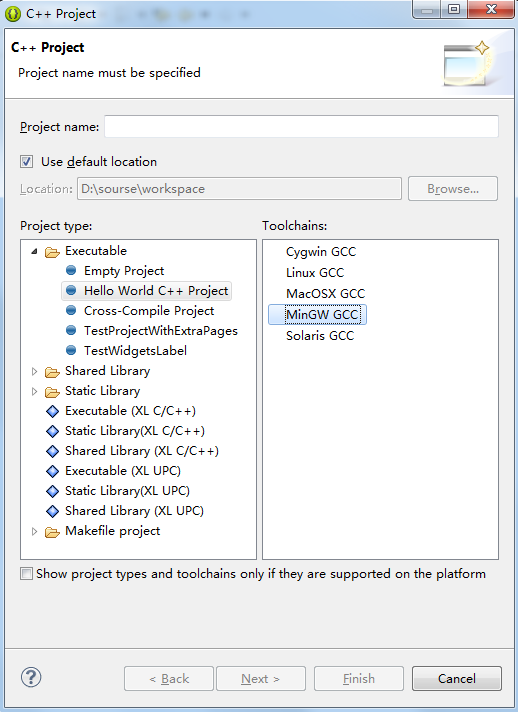Focus the Project name input field
The height and width of the screenshot is (712, 518).
coord(301,127)
